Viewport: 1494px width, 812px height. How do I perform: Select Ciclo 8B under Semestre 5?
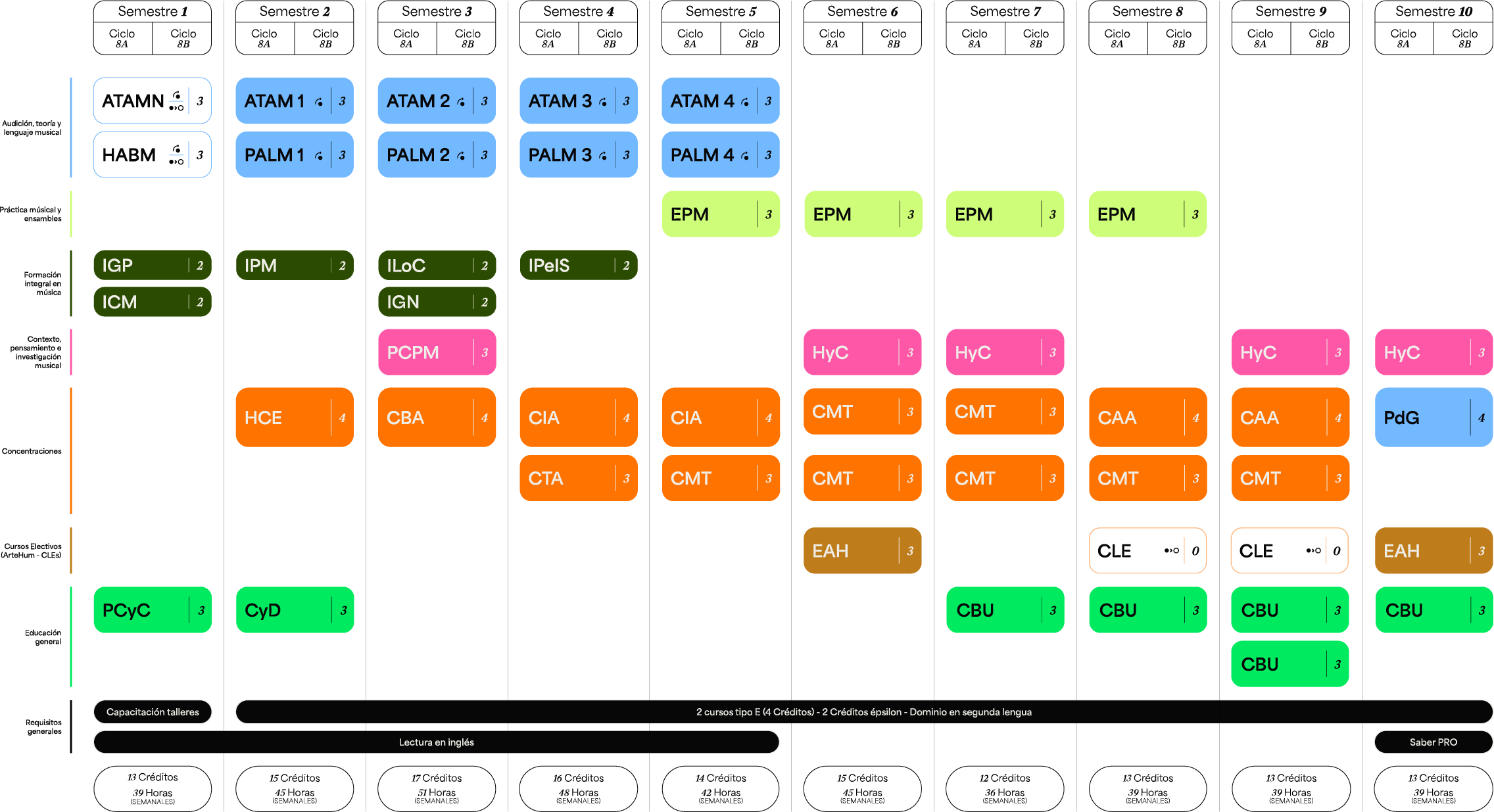751,38
